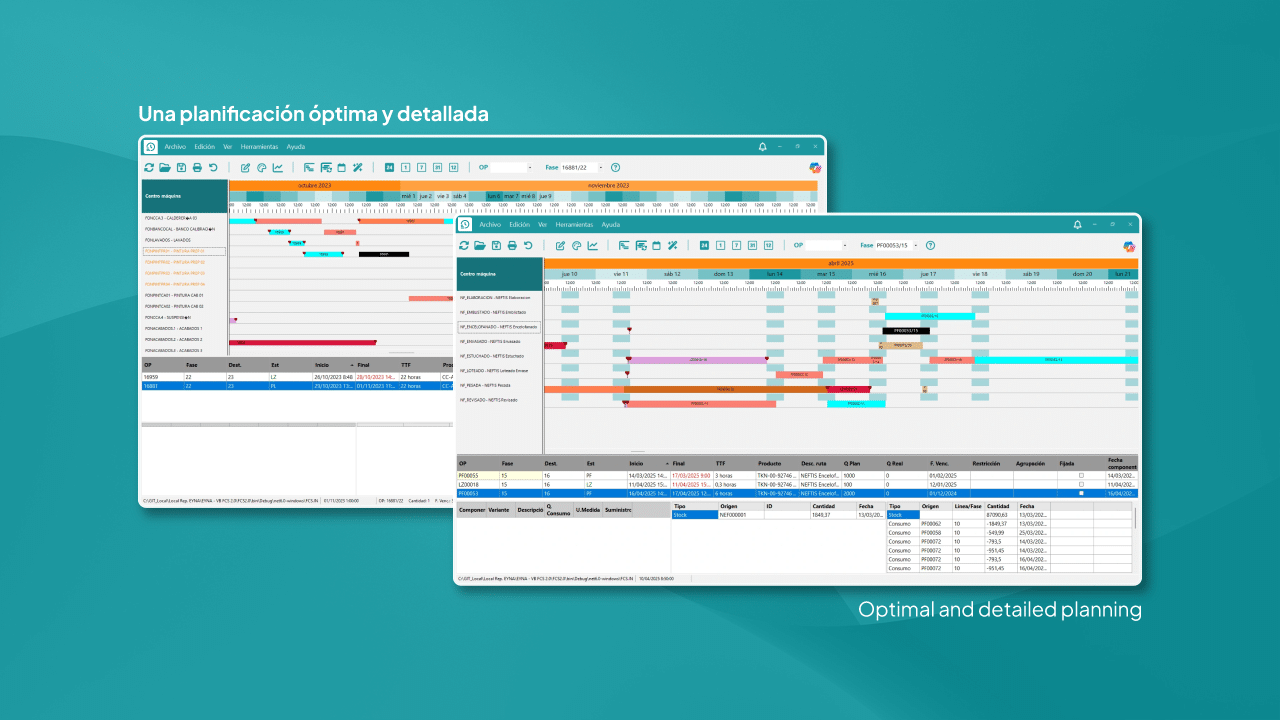The image size is (1280, 720).
Task: Open the Archivo menu in the back window
Action: 175,147
